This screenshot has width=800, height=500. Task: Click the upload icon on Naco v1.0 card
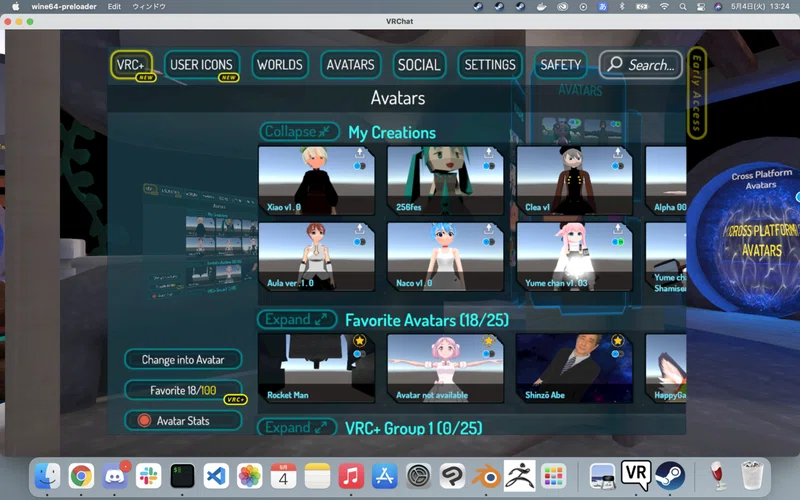click(489, 228)
